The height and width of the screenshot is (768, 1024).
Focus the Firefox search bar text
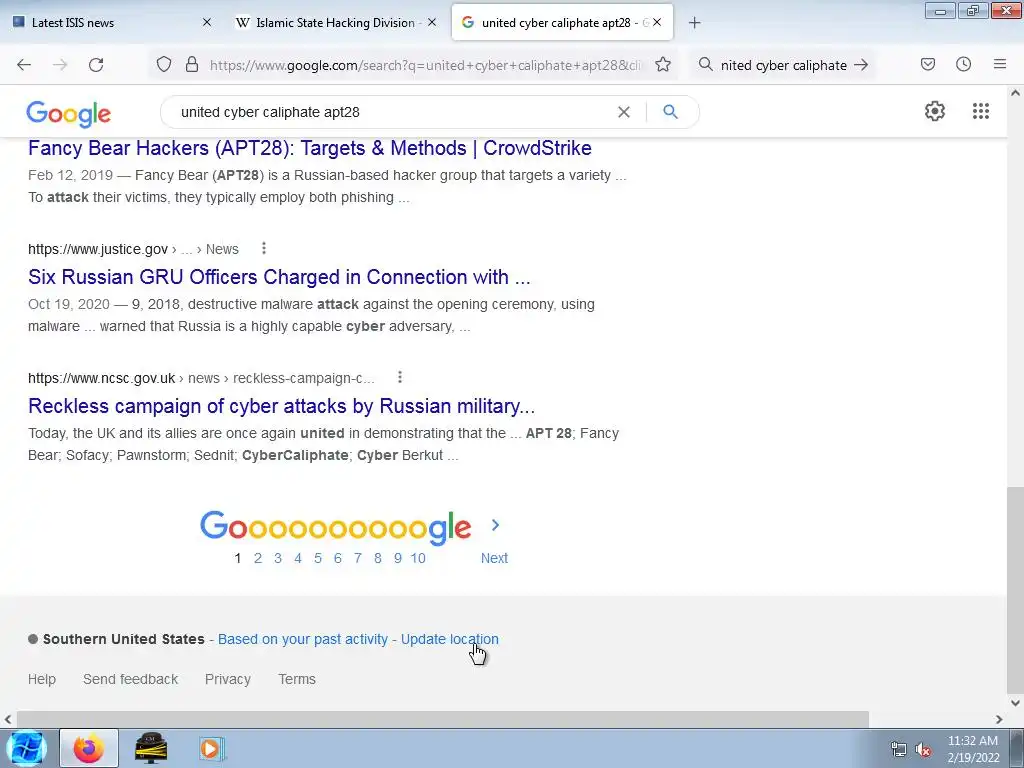[784, 65]
